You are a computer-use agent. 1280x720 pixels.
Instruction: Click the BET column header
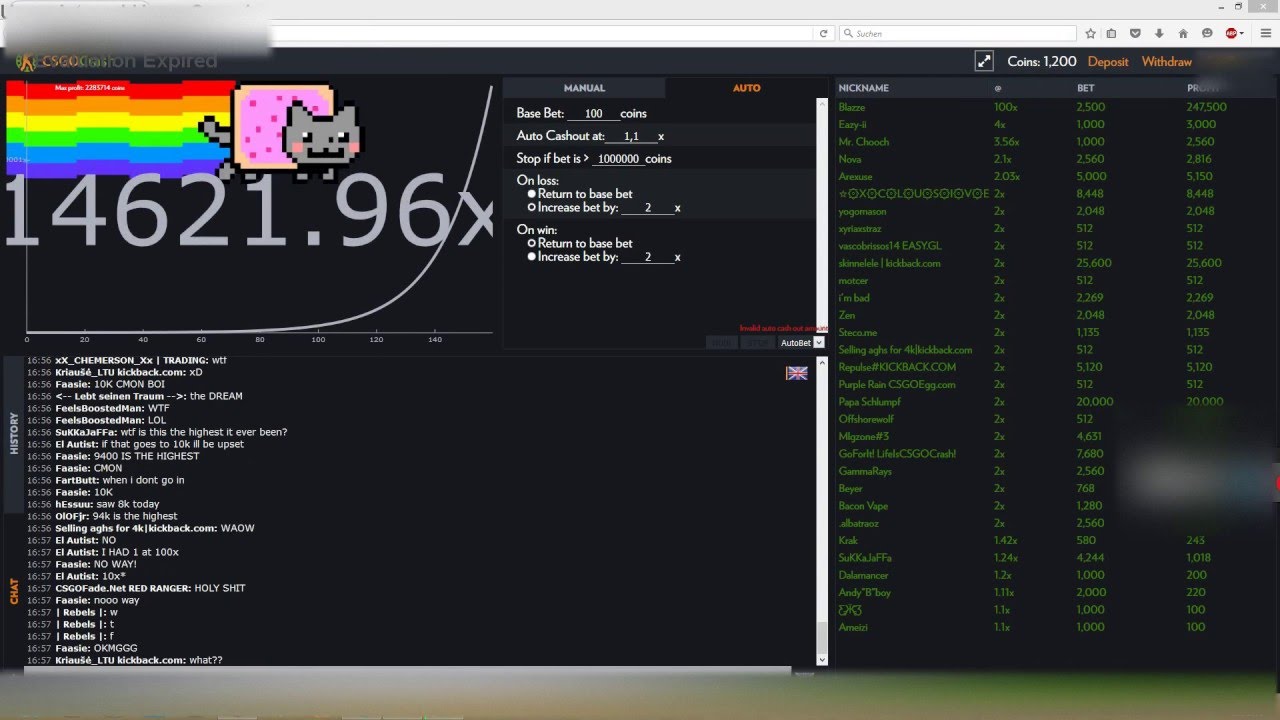(x=1086, y=88)
